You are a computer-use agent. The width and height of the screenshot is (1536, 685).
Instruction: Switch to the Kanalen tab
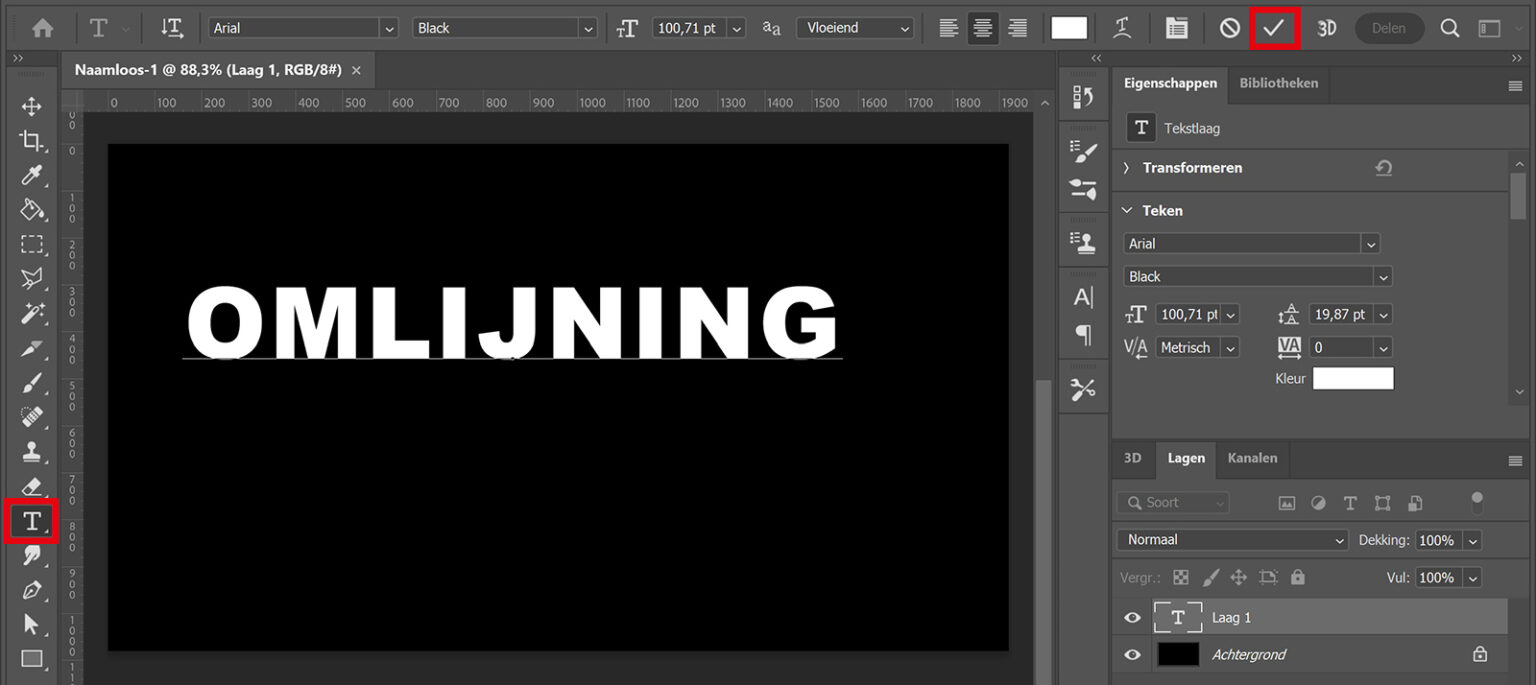(1252, 459)
